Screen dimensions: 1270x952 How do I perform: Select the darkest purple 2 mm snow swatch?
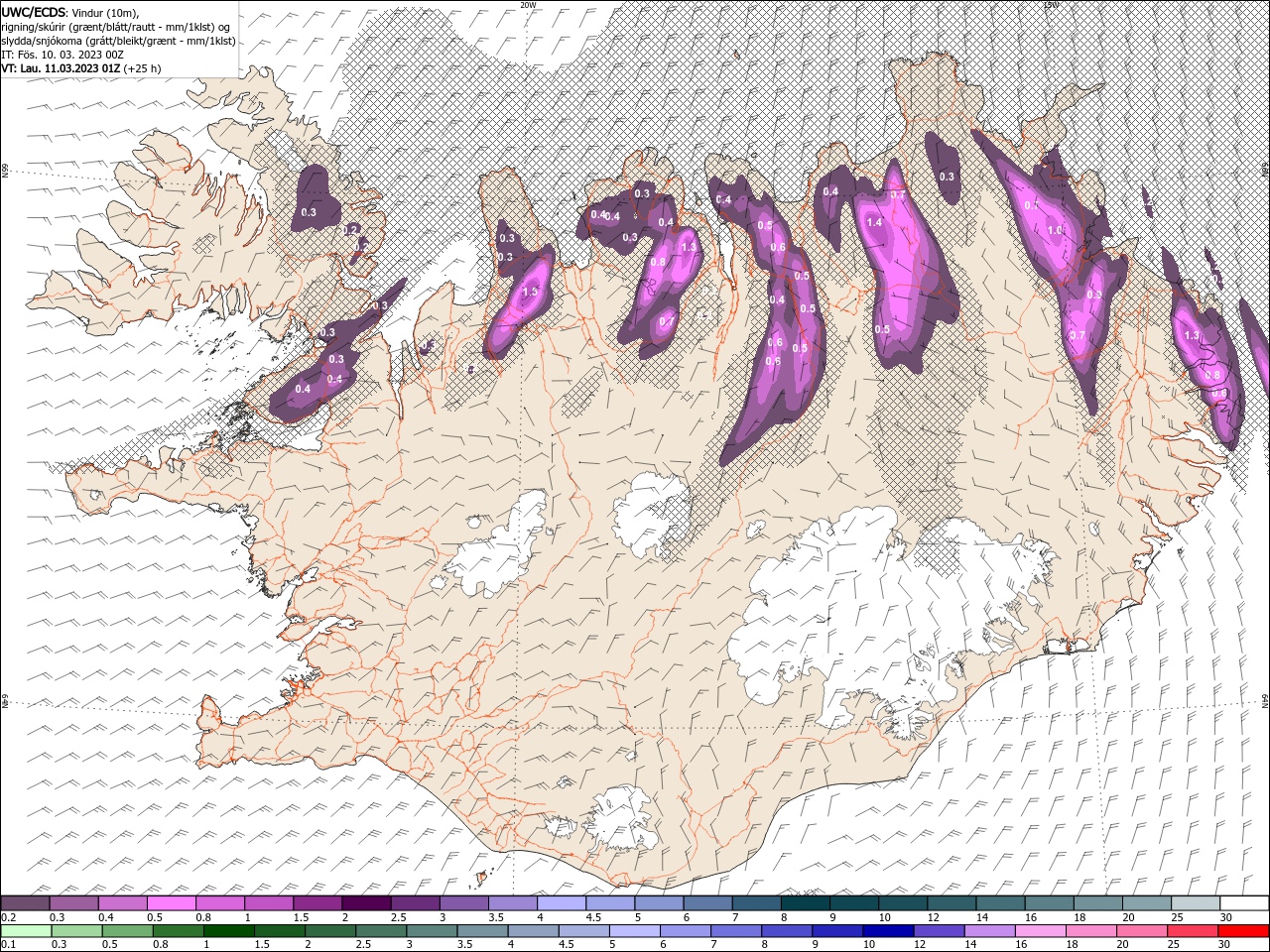tap(366, 903)
